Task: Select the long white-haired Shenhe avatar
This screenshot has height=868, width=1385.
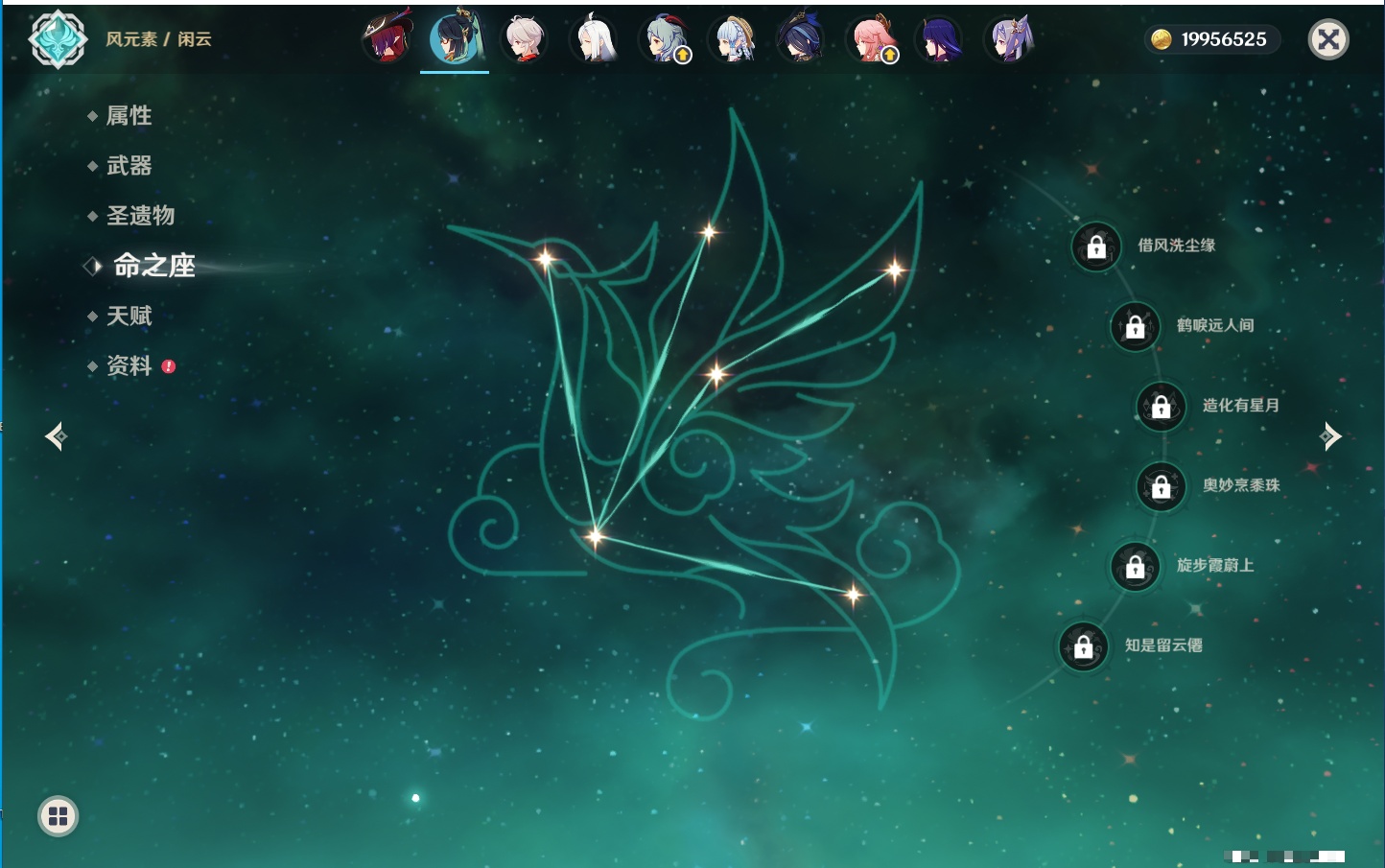Action: 594,38
